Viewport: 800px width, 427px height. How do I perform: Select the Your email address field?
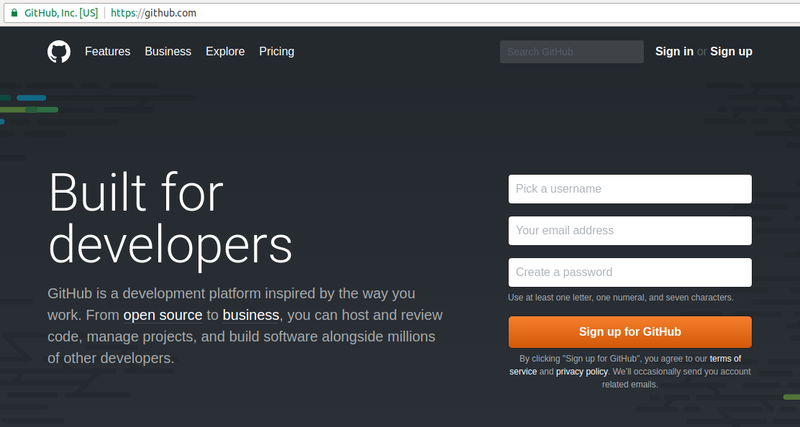coord(630,231)
